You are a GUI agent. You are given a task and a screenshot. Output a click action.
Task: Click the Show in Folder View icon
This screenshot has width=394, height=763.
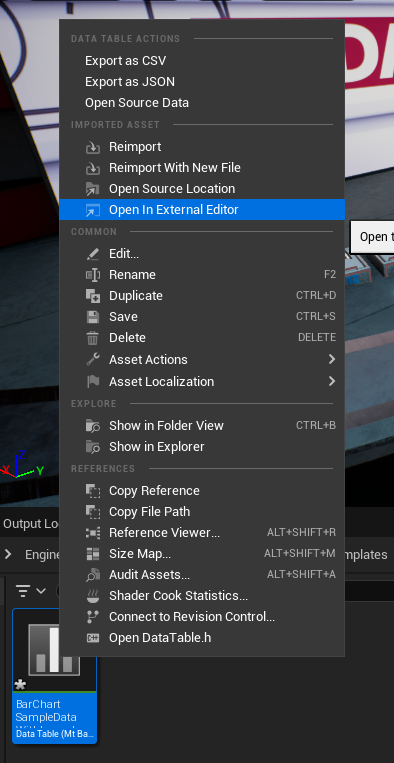click(92, 426)
